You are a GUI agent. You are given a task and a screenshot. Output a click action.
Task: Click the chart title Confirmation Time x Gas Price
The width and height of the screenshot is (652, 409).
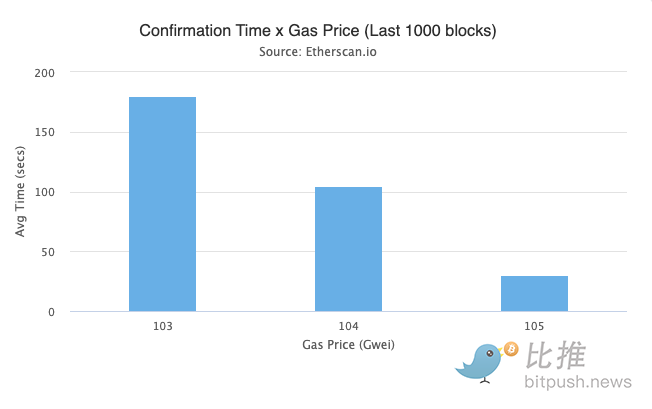[318, 31]
